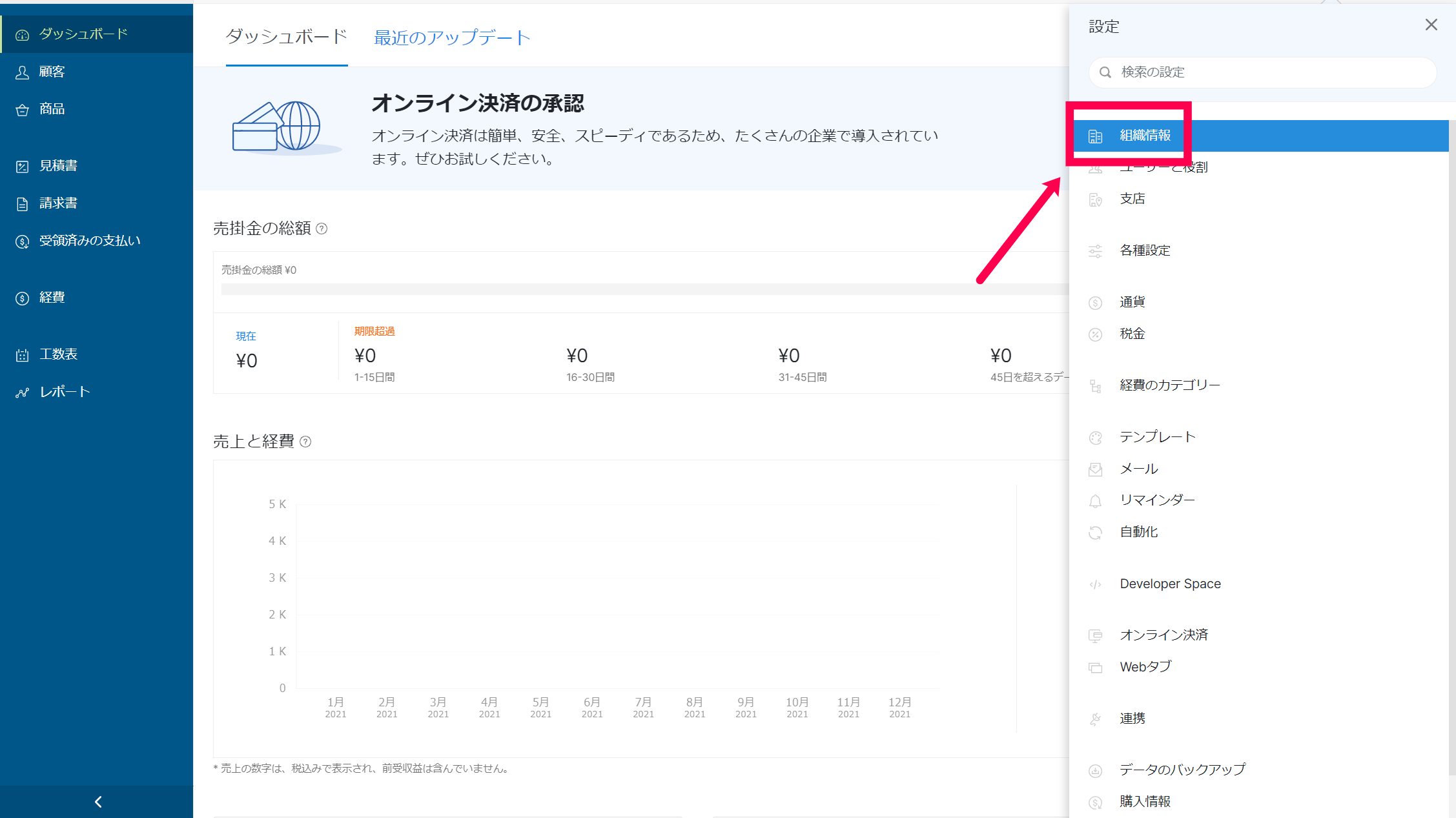Click the 期限超過 overdue label
The image size is (1456, 818).
[x=374, y=331]
